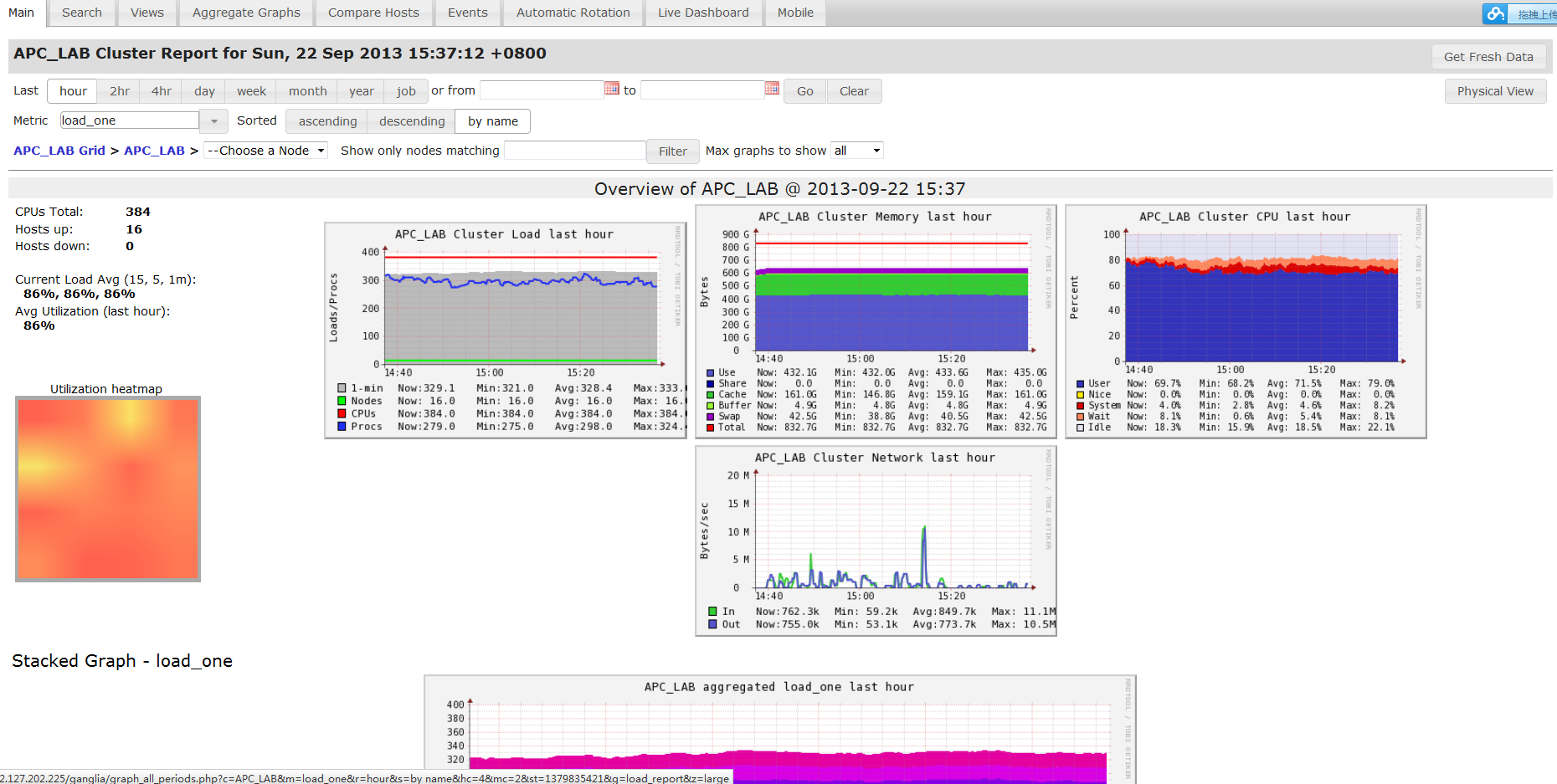
Task: Expand the Metric combo box arrow
Action: [214, 121]
